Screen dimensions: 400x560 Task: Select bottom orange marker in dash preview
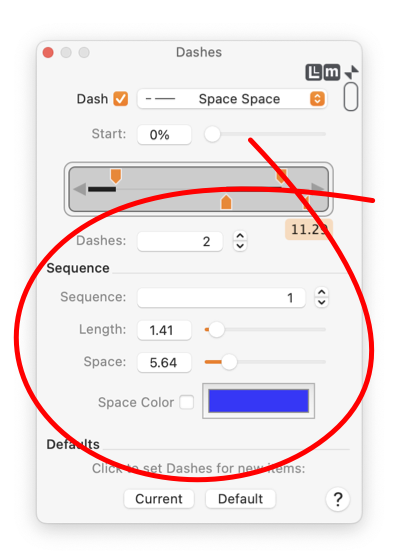click(226, 202)
